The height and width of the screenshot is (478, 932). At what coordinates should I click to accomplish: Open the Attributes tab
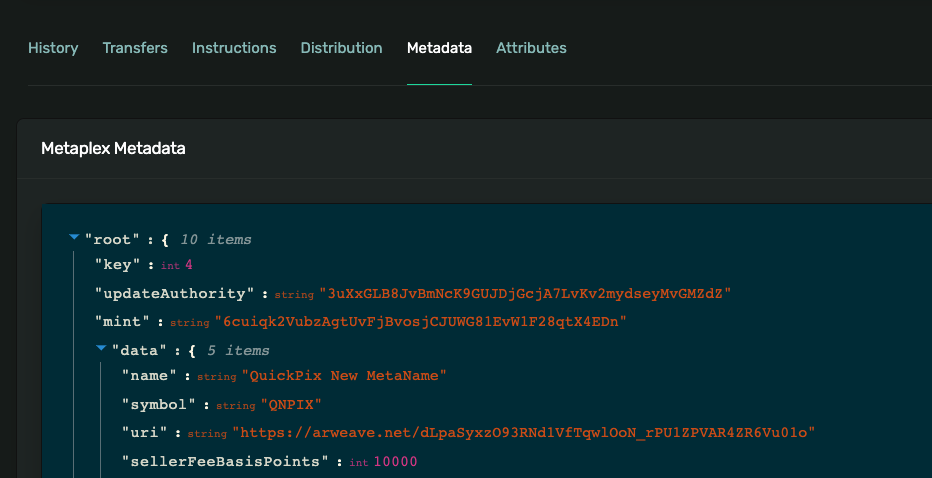click(531, 48)
